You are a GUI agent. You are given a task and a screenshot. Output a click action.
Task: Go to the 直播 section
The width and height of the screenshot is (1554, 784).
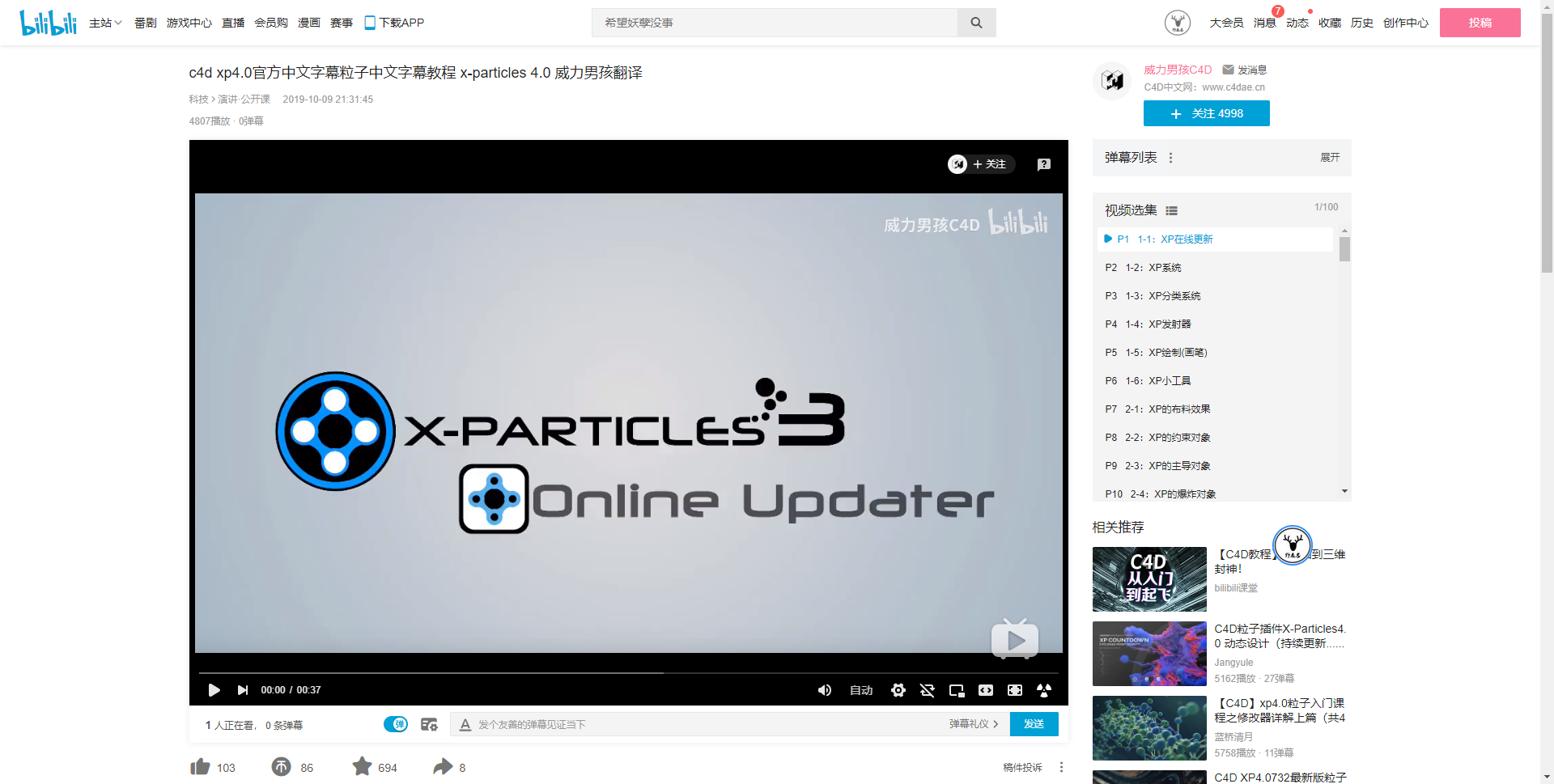233,23
